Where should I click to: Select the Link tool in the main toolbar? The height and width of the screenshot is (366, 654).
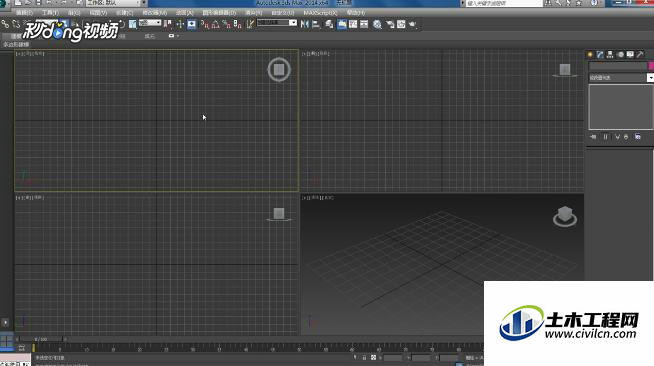5,24
